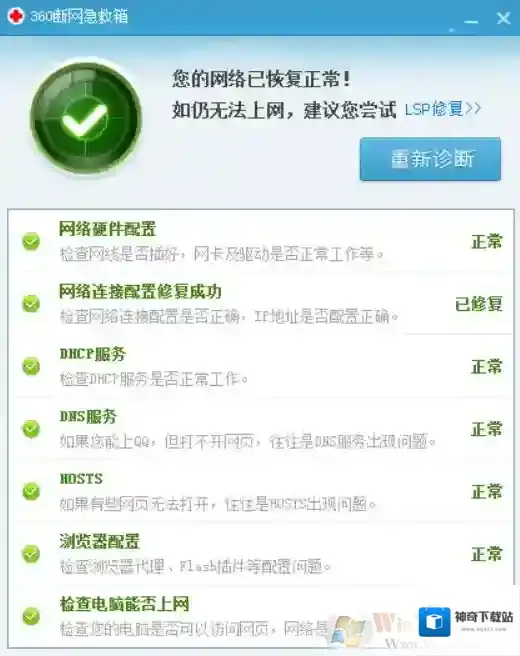This screenshot has width=520, height=656.
Task: Click the green check icon beside DHCP服务
Action: coord(31,366)
